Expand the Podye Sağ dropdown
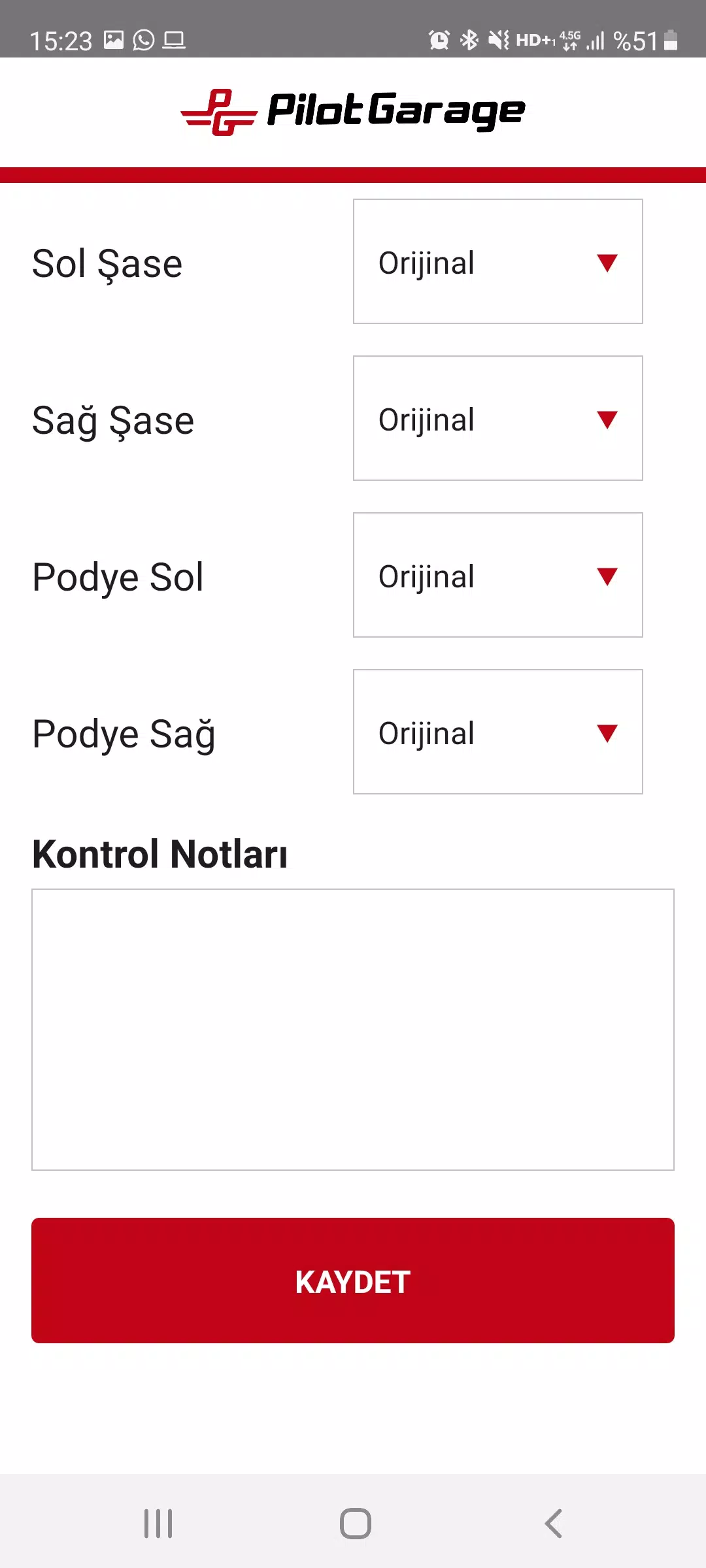The image size is (706, 1568). point(497,732)
